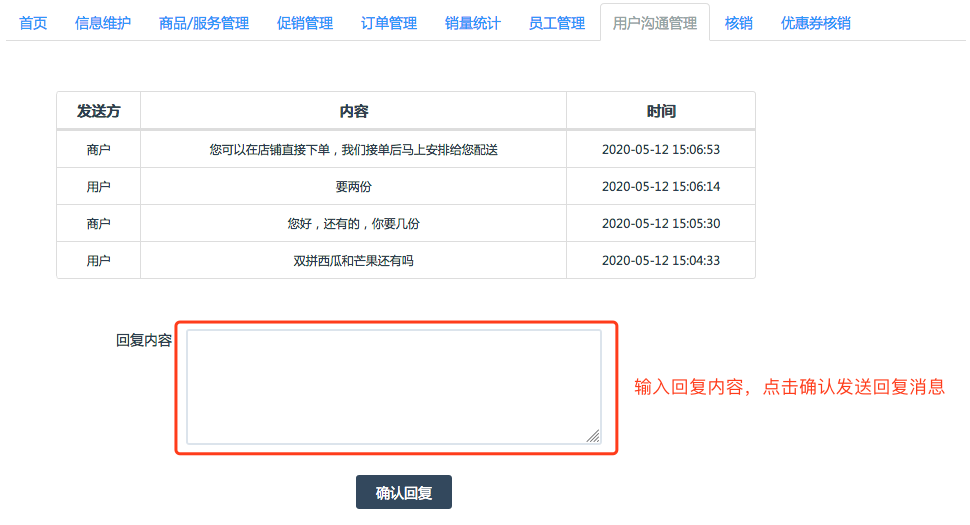Click 商户 in the 15:06:53 row

pos(98,150)
